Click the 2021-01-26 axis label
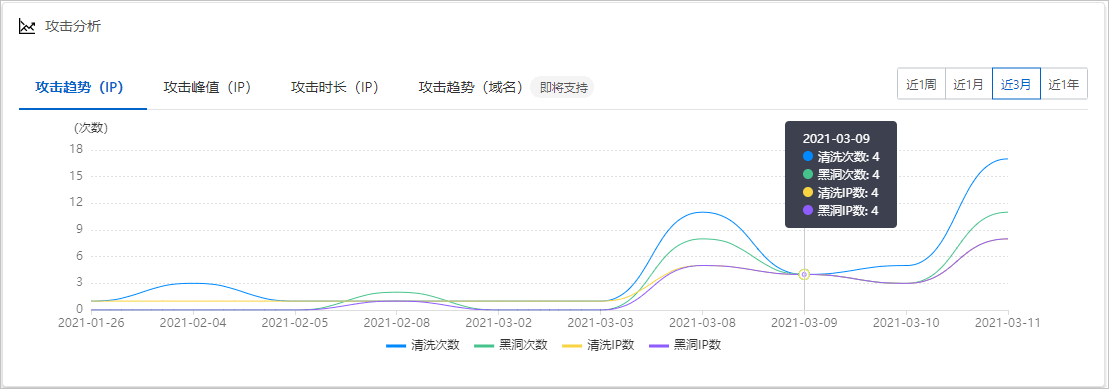Image resolution: width=1109 pixels, height=389 pixels. coord(91,322)
